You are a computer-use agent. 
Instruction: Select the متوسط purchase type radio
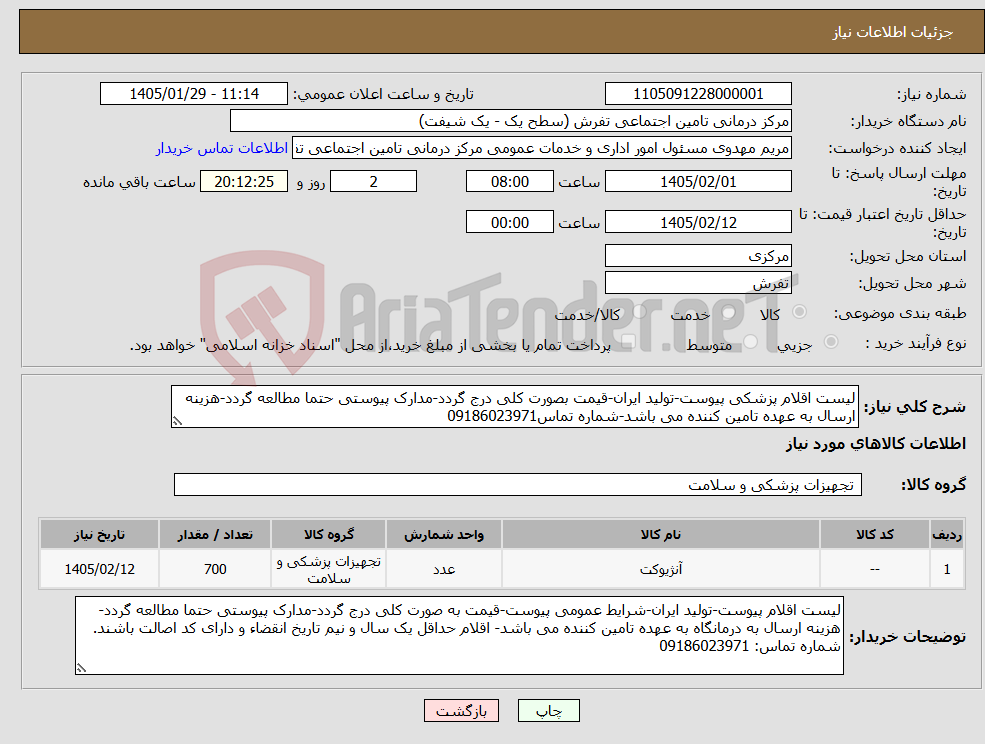(750, 342)
